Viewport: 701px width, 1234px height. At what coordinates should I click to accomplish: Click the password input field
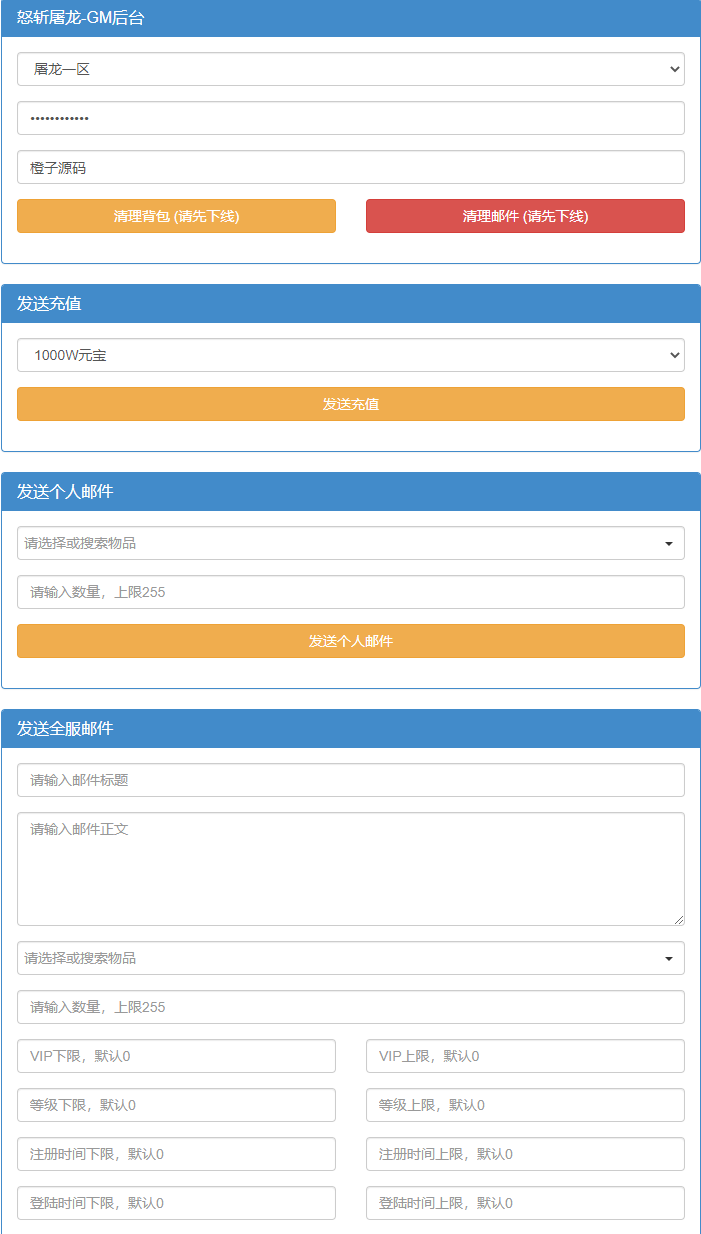[x=350, y=118]
